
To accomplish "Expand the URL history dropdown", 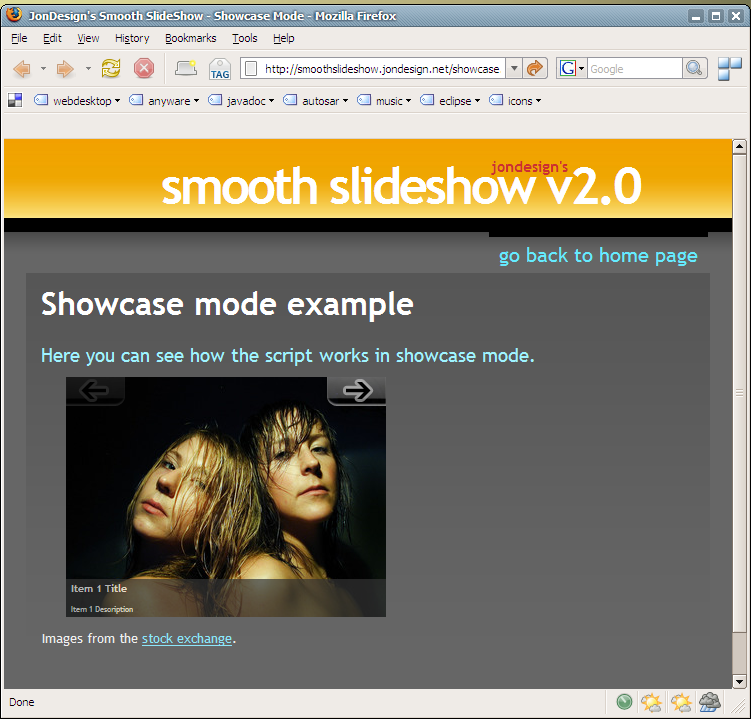I will tap(514, 68).
